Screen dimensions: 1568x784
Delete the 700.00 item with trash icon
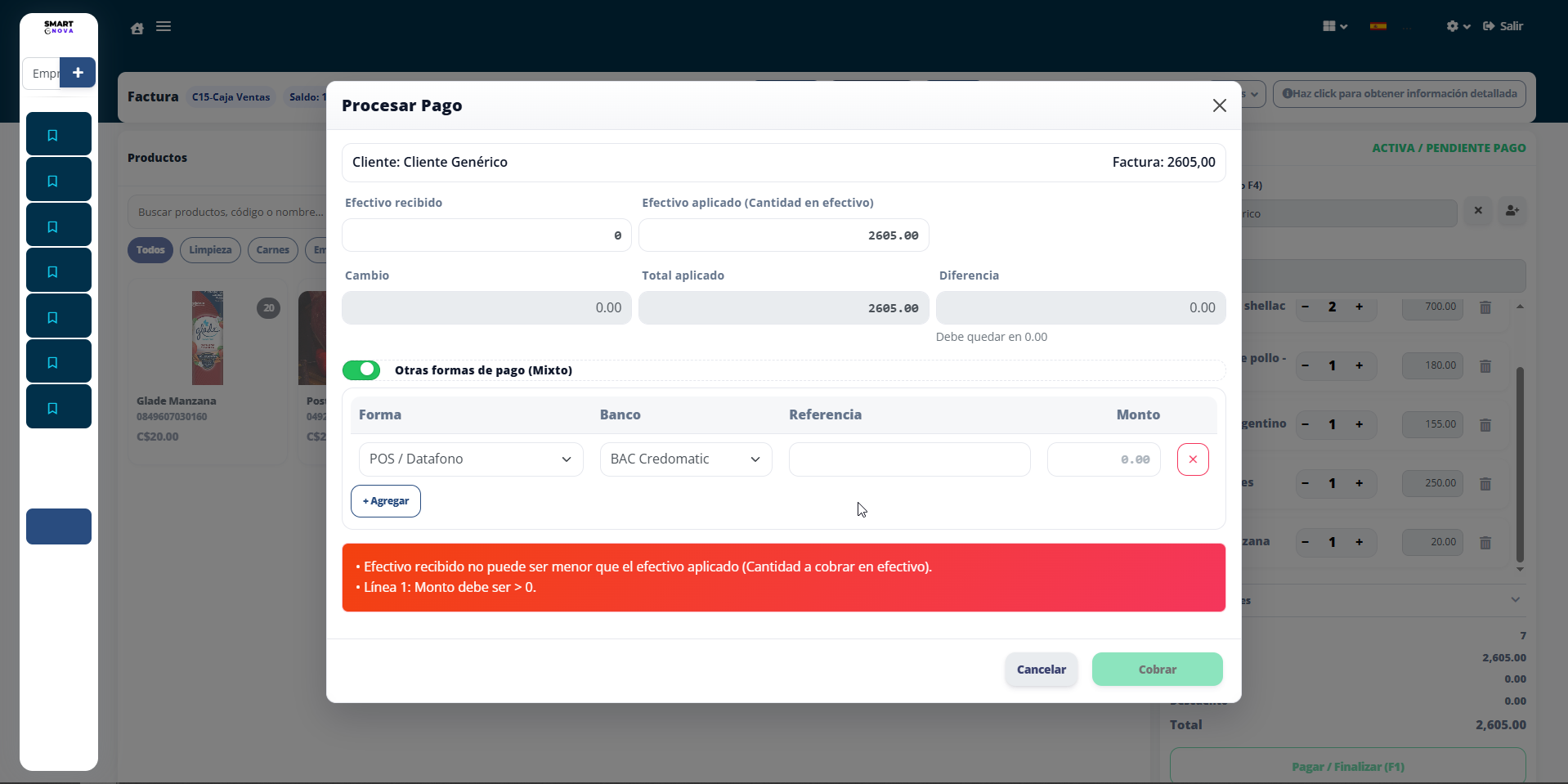click(x=1485, y=307)
